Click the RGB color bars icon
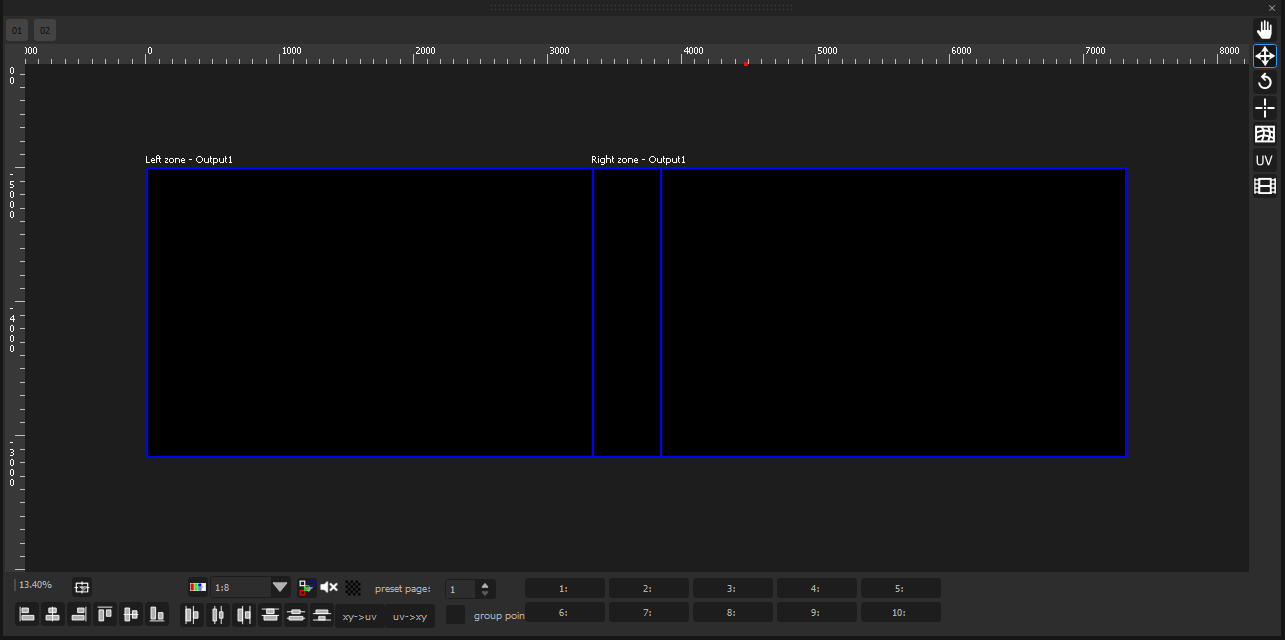 198,588
